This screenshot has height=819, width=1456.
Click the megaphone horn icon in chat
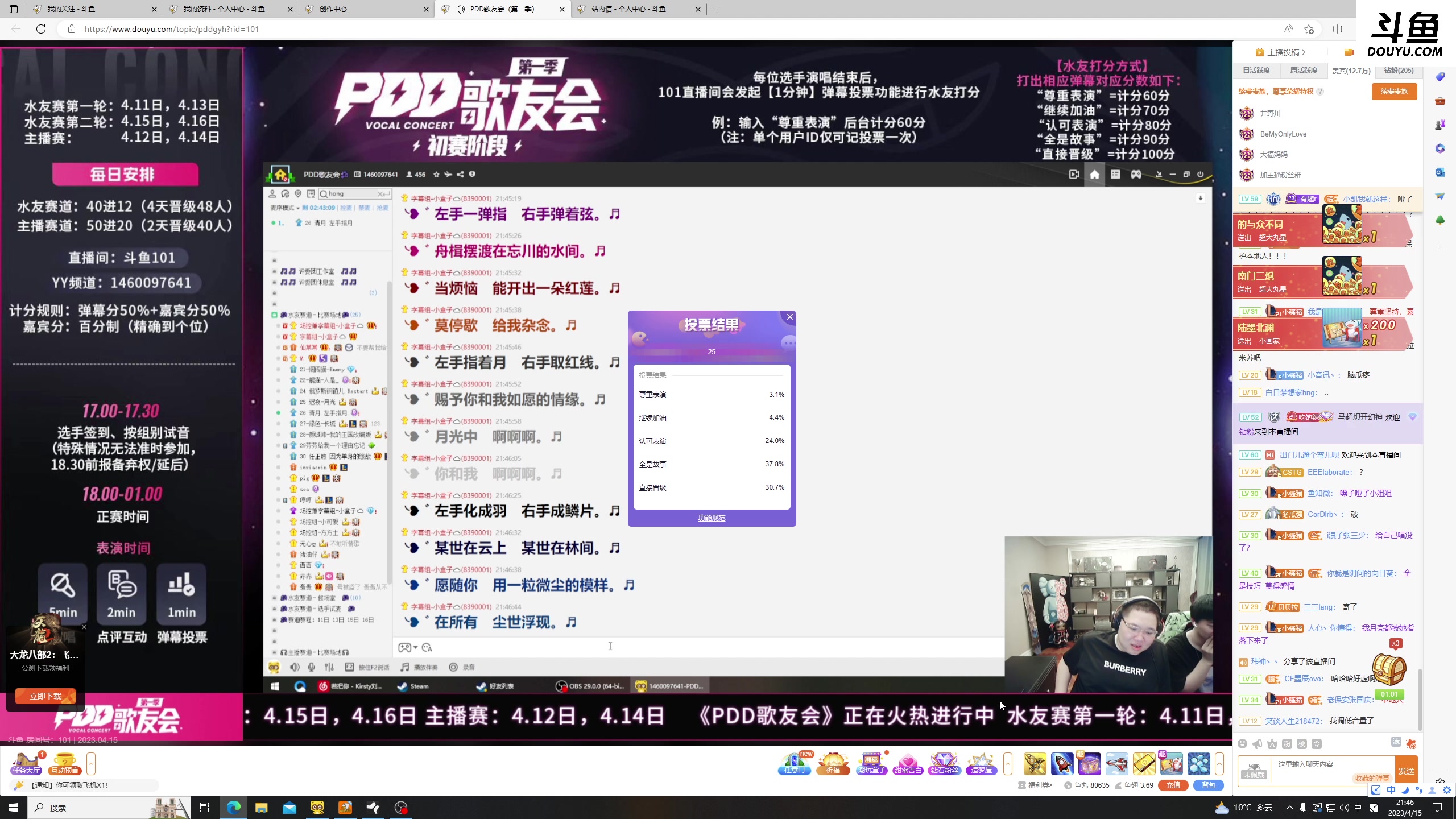coord(1258,744)
